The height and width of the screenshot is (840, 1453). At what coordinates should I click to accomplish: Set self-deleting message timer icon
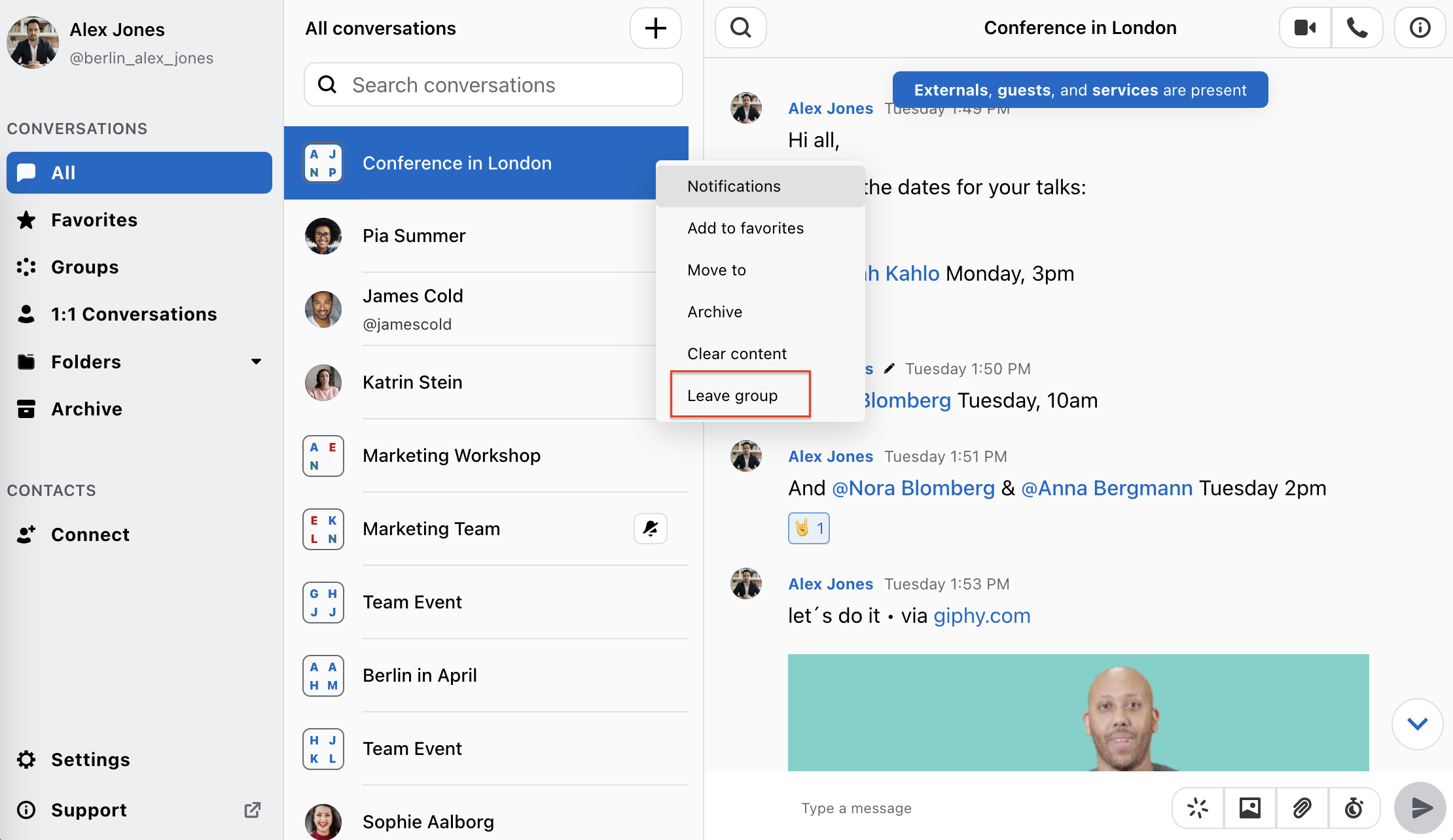pos(1354,808)
